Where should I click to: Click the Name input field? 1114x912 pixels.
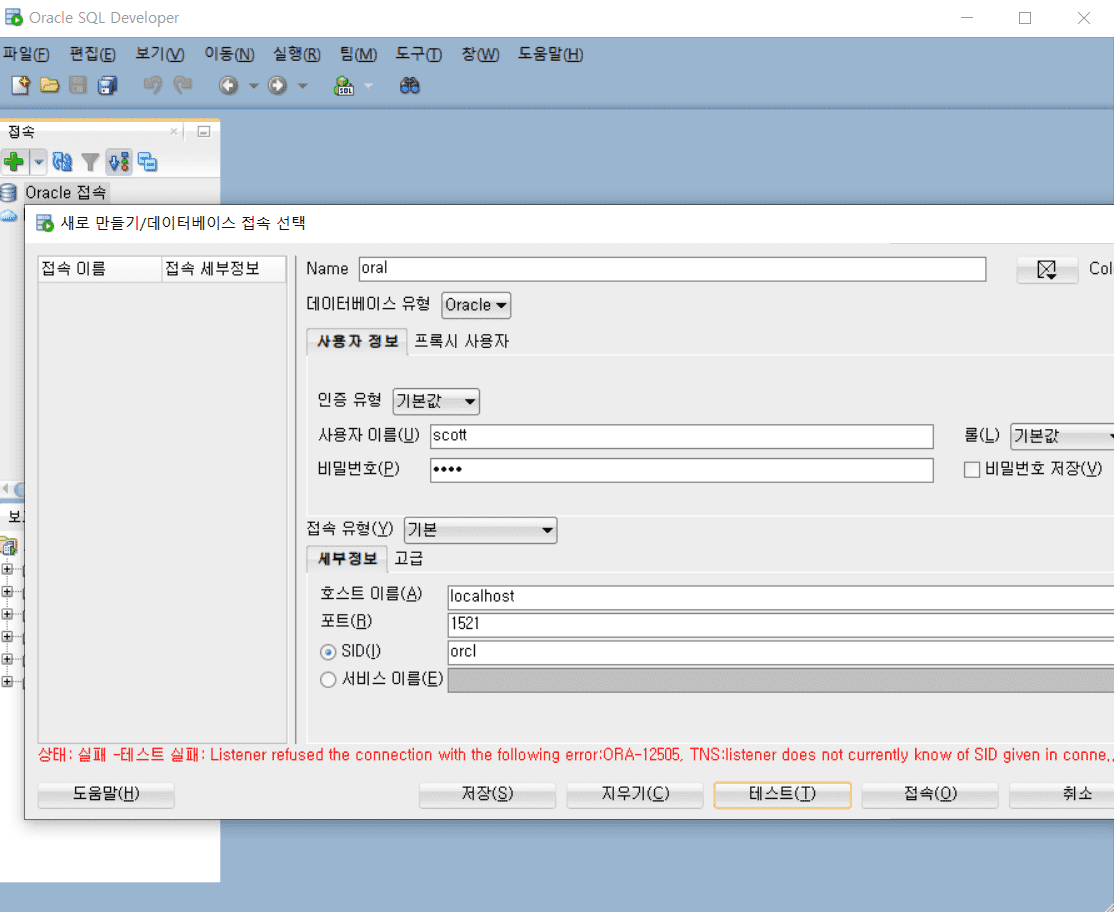tap(672, 268)
